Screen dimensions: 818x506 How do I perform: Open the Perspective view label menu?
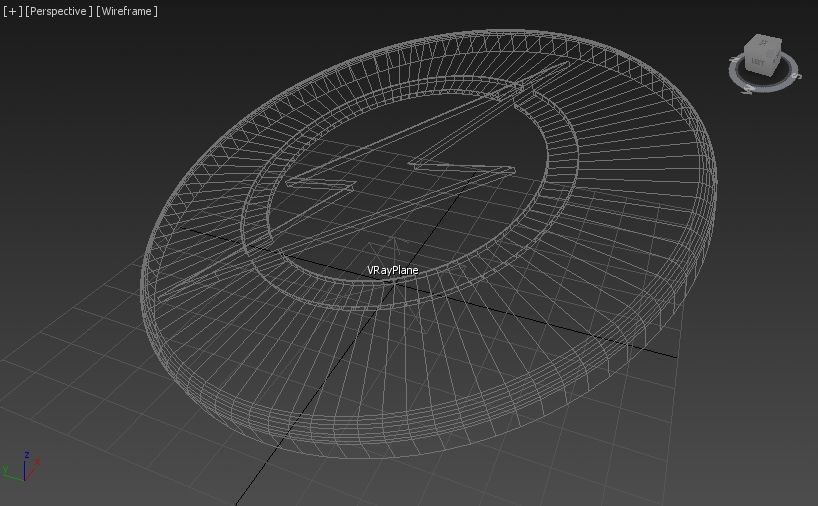(x=58, y=11)
